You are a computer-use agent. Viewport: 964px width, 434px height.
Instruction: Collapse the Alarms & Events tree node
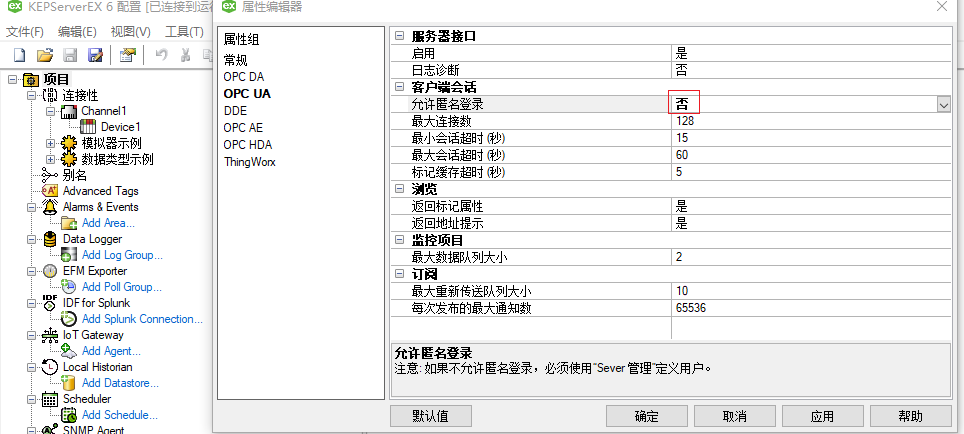(31, 207)
